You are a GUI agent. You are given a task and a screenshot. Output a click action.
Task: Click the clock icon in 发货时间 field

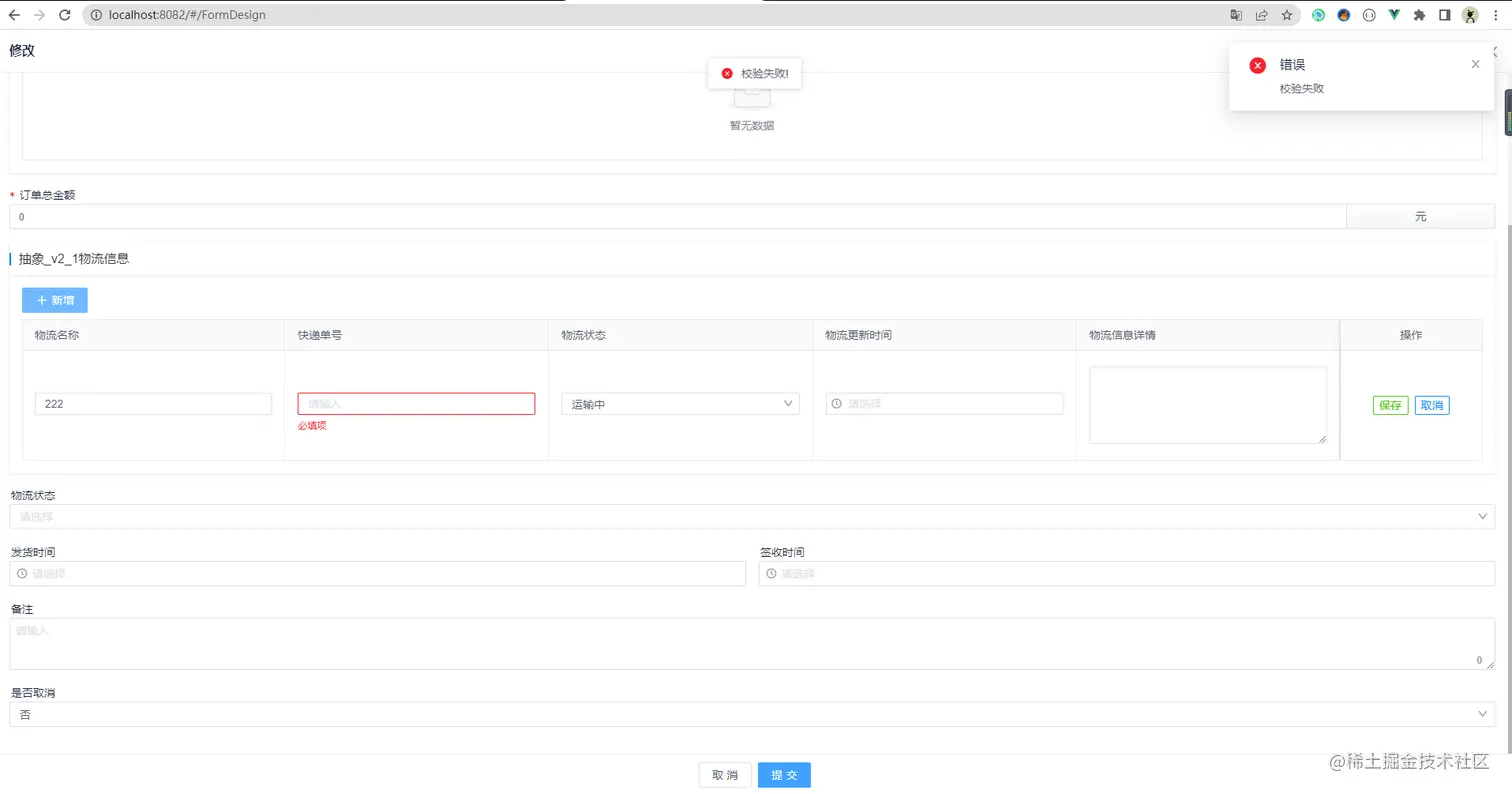(22, 574)
